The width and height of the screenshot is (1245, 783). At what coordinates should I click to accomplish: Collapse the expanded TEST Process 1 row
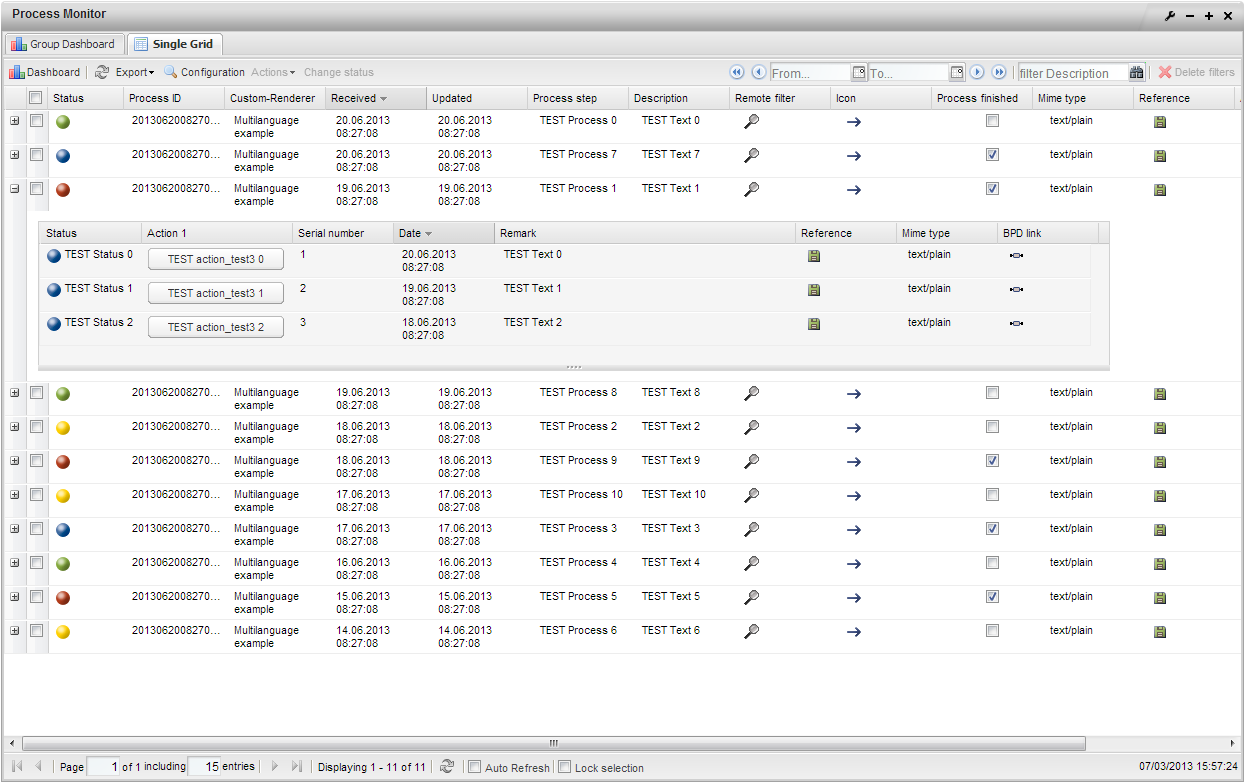pyautogui.click(x=14, y=188)
